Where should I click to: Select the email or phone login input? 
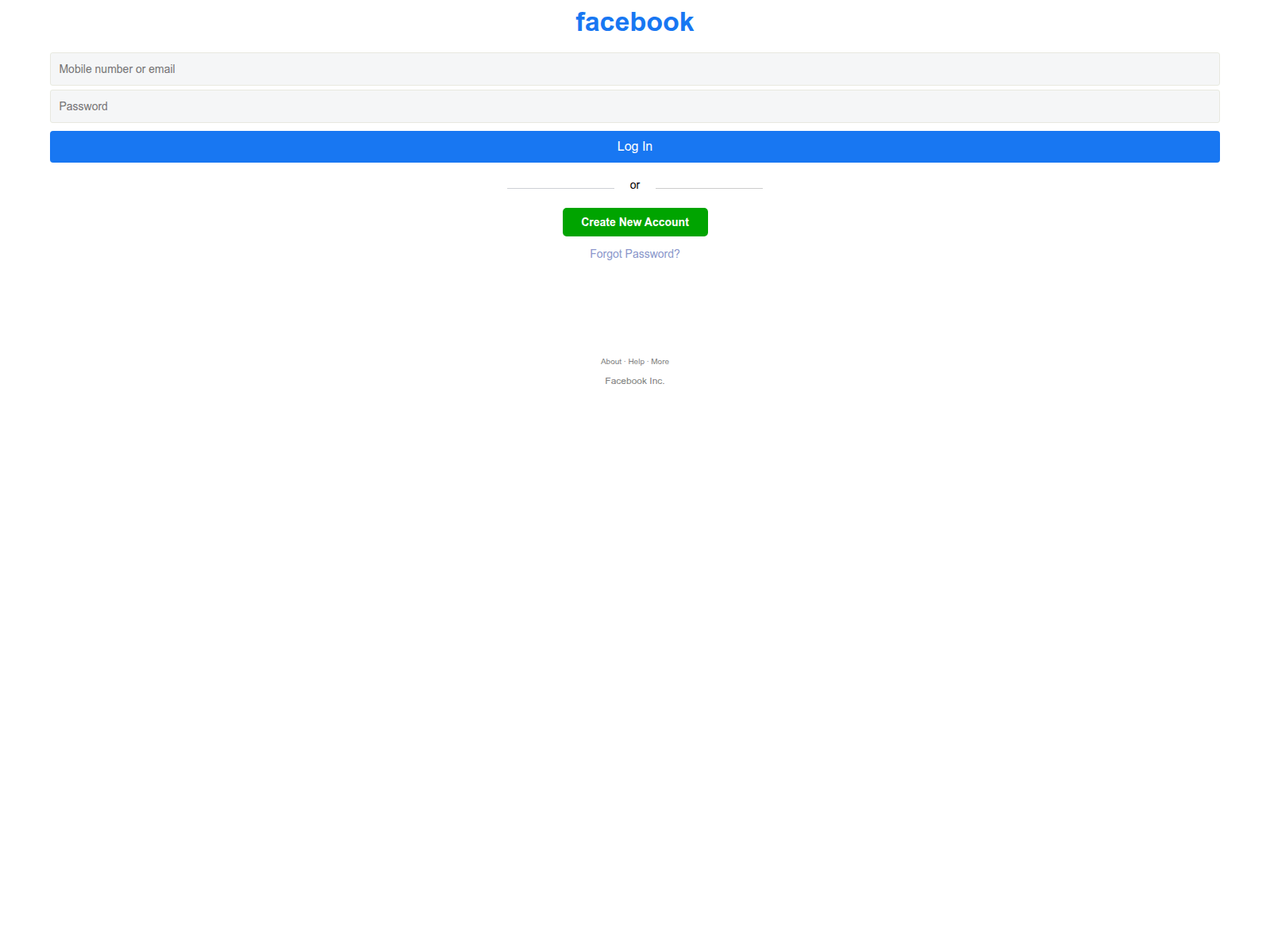pyautogui.click(x=634, y=69)
